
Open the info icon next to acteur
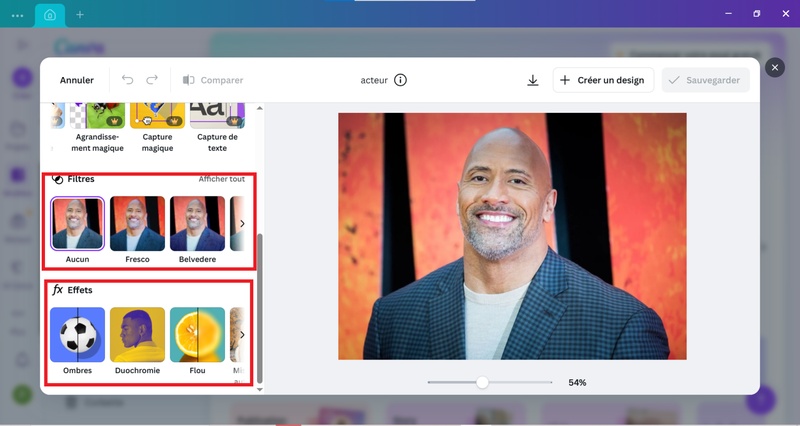[x=400, y=80]
